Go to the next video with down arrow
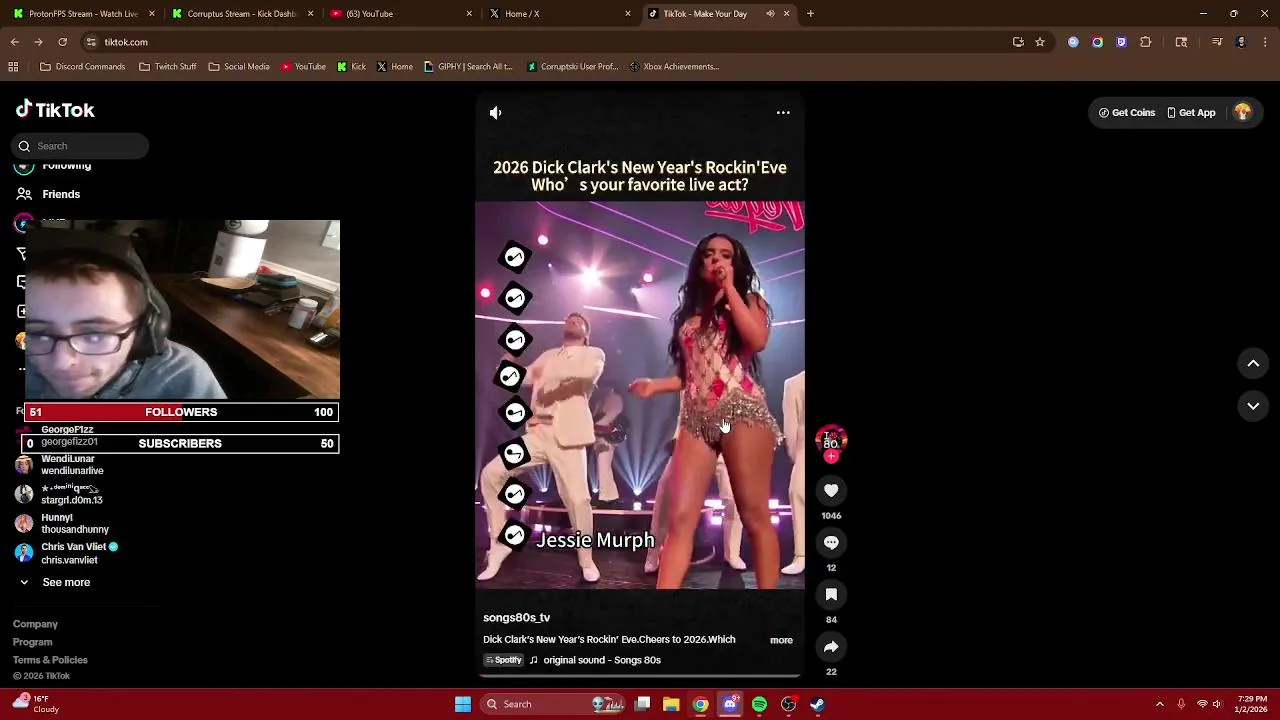The width and height of the screenshot is (1280, 720). click(x=1253, y=406)
